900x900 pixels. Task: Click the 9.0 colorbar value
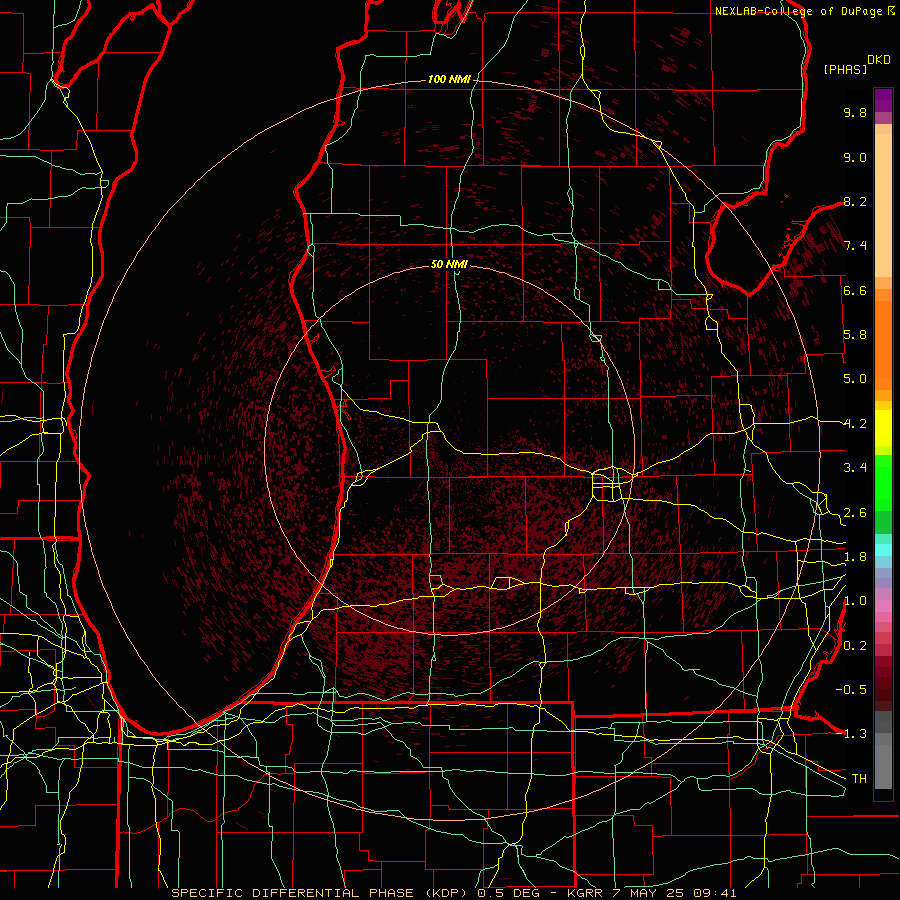pos(855,157)
